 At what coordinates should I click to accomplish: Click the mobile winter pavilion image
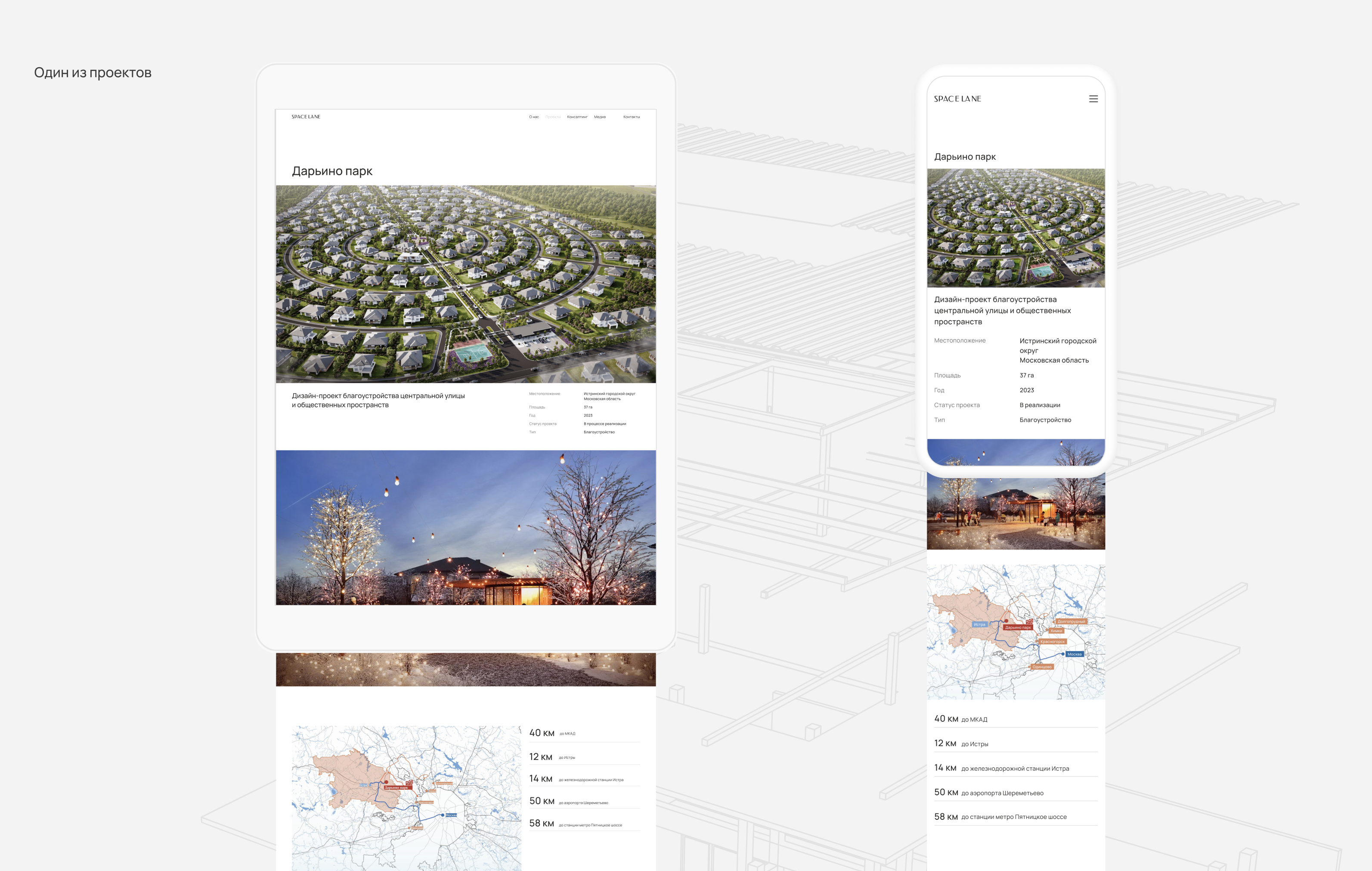(1015, 513)
